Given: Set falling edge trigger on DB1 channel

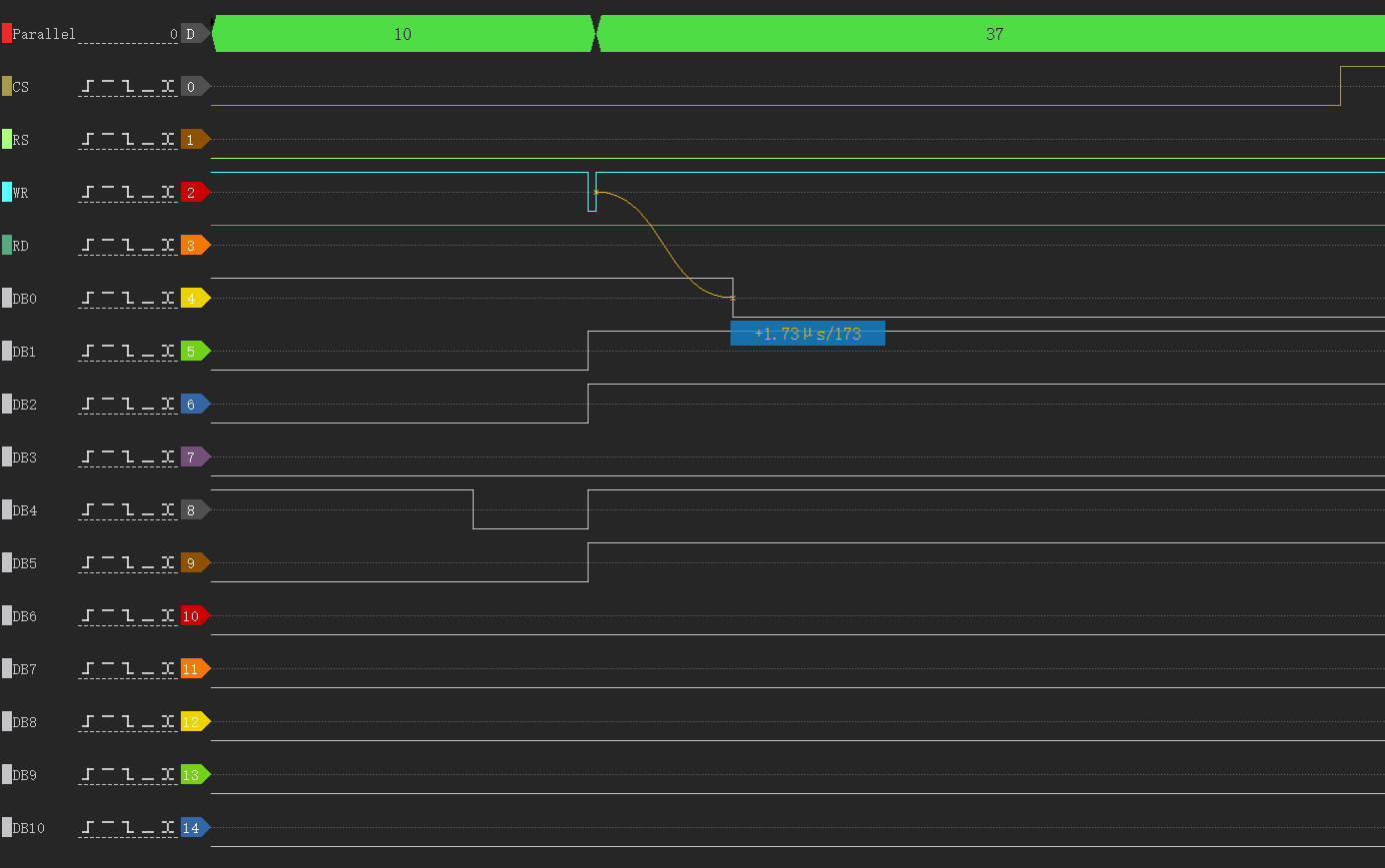Looking at the screenshot, I should pyautogui.click(x=128, y=351).
